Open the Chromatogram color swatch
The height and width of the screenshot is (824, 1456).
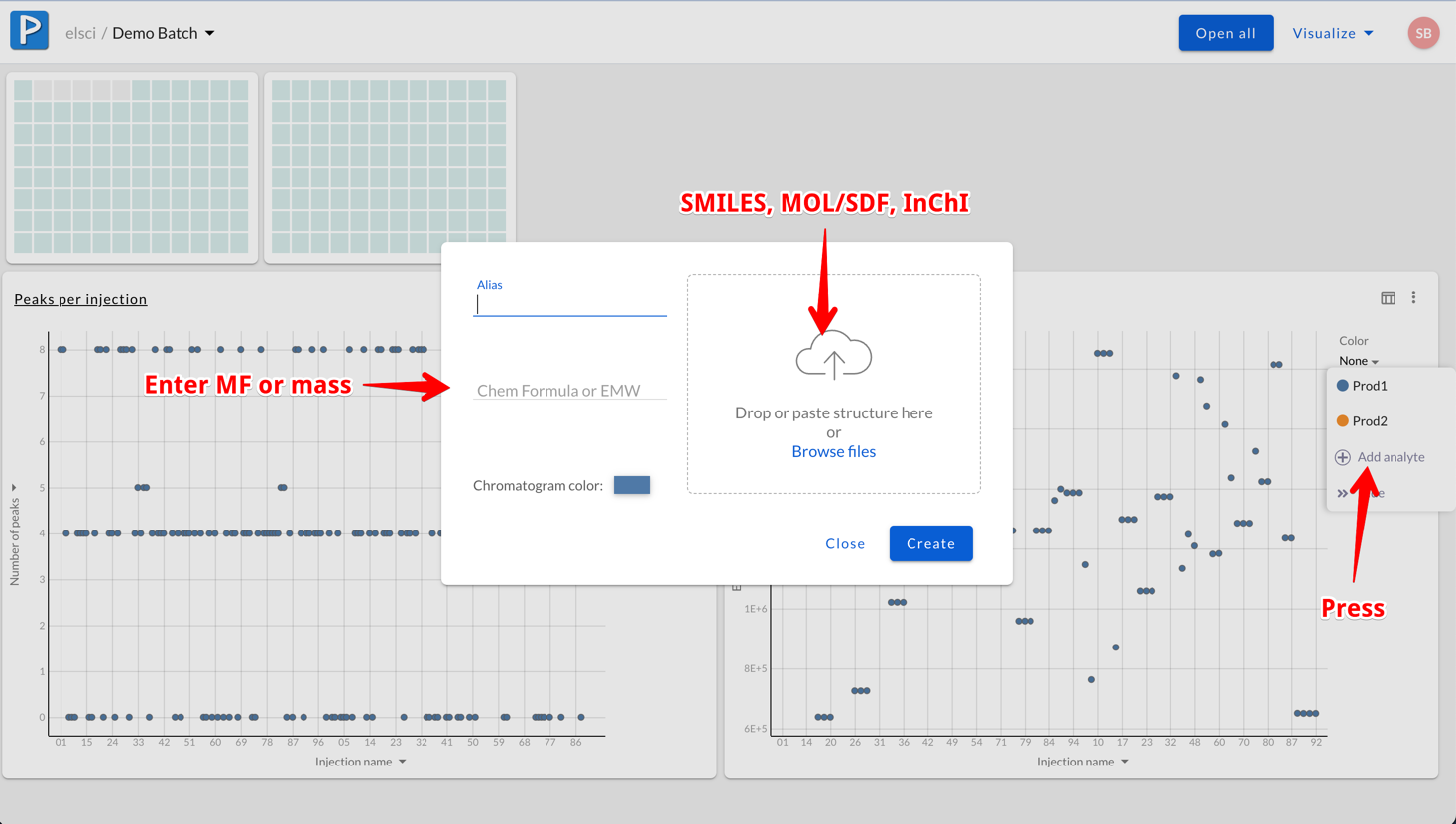tap(632, 485)
